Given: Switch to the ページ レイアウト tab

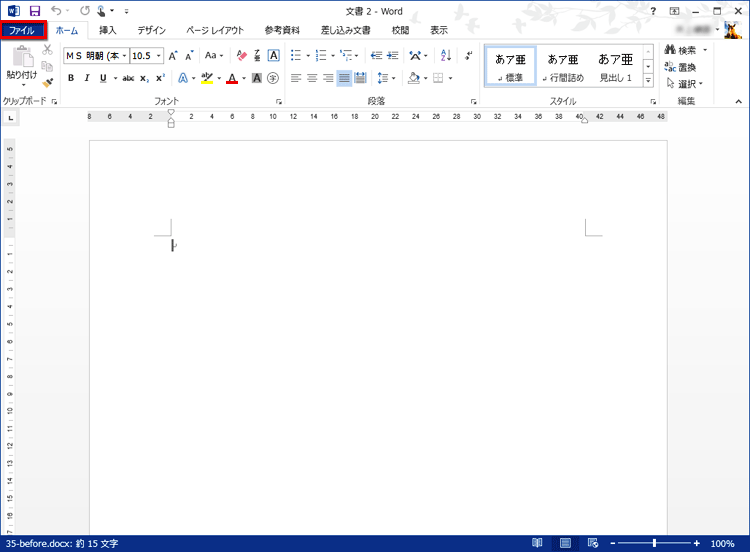Looking at the screenshot, I should [215, 30].
